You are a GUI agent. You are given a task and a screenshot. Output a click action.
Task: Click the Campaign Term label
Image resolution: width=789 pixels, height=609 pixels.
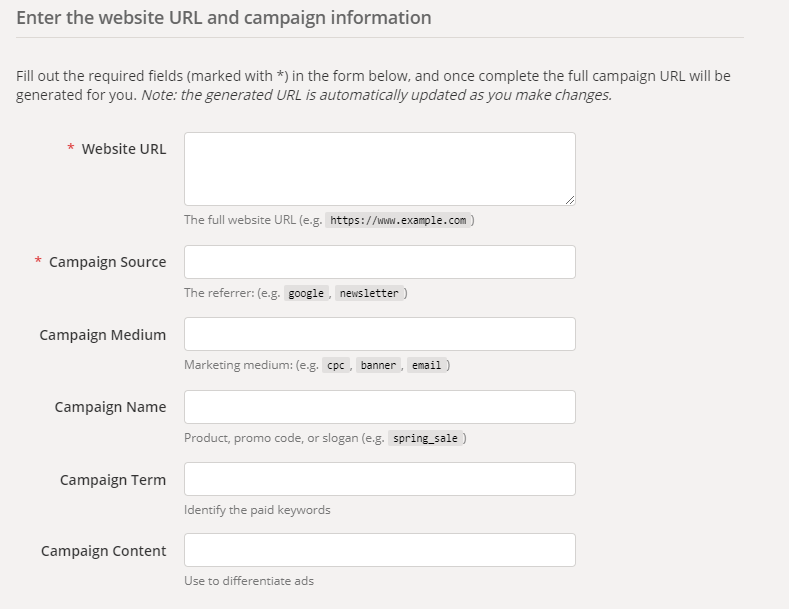[x=113, y=480]
